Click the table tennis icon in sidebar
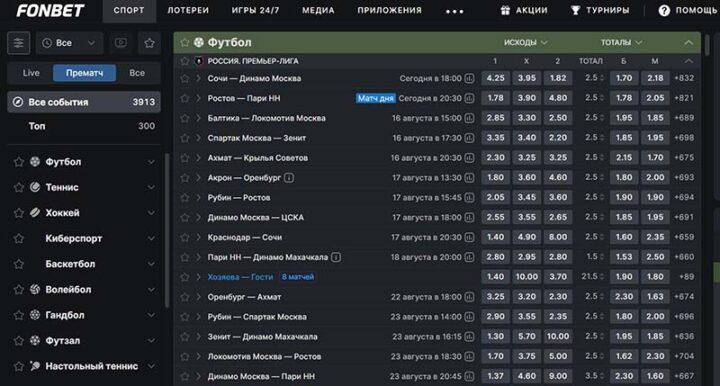This screenshot has height=386, width=720. point(35,366)
